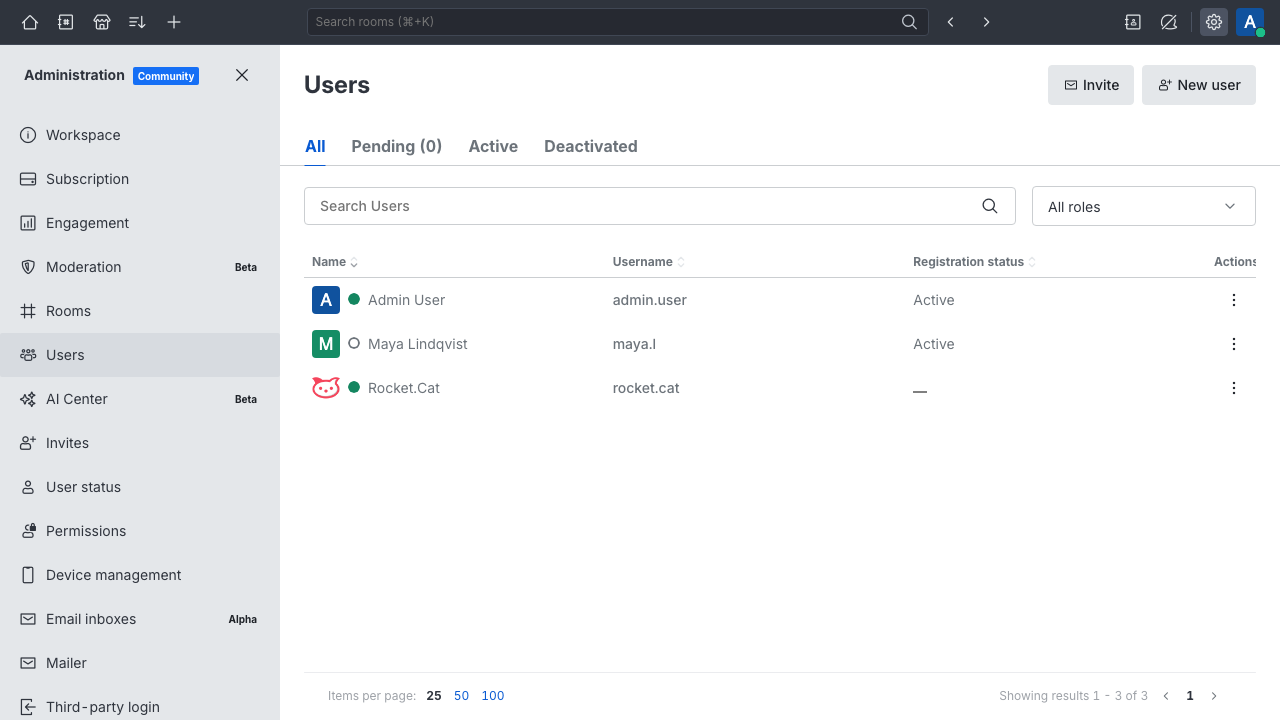Click the Rocket.Cat avatar
This screenshot has width=1280, height=720.
(326, 388)
